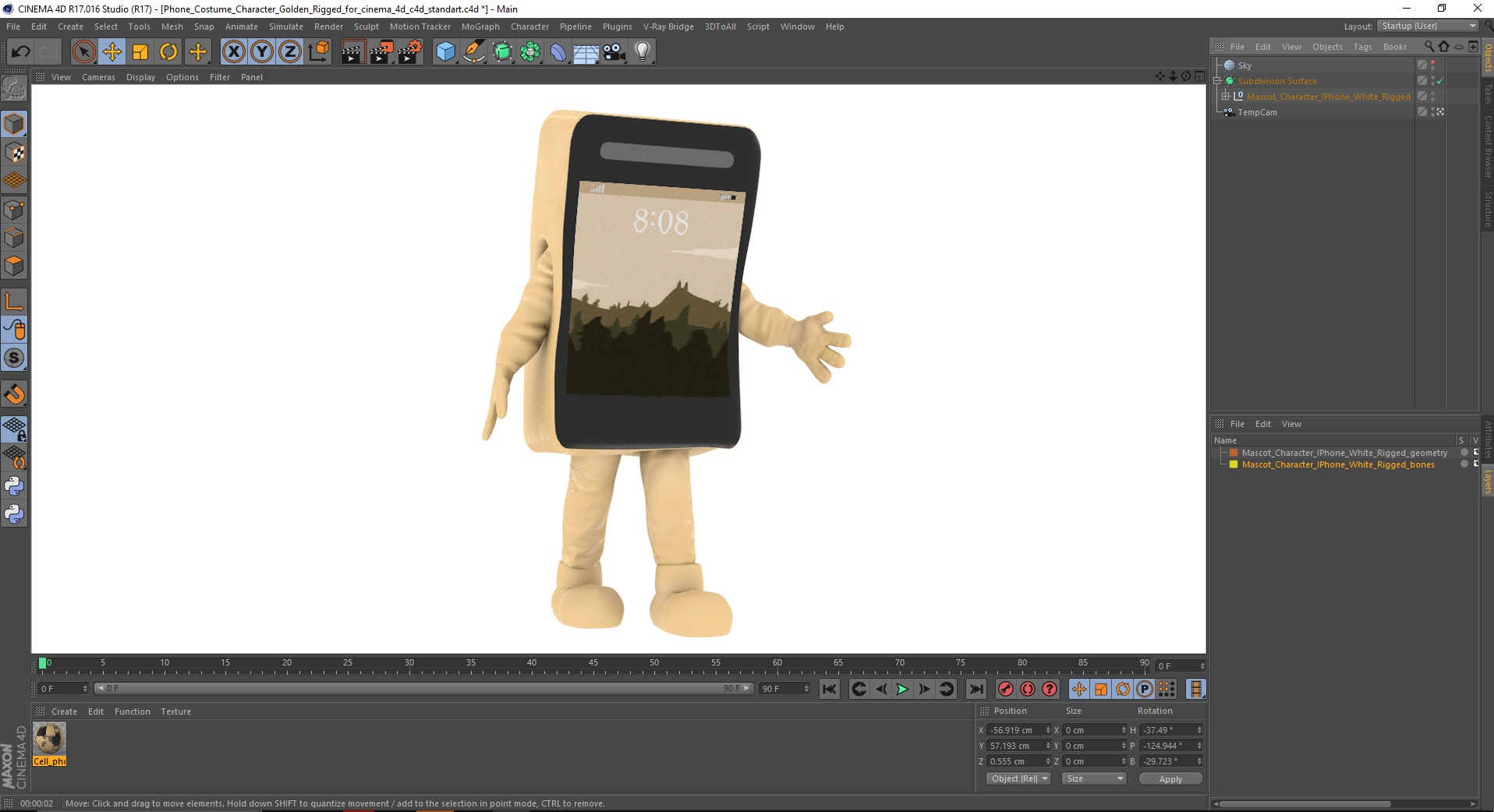Add a Camera object icon

[614, 52]
